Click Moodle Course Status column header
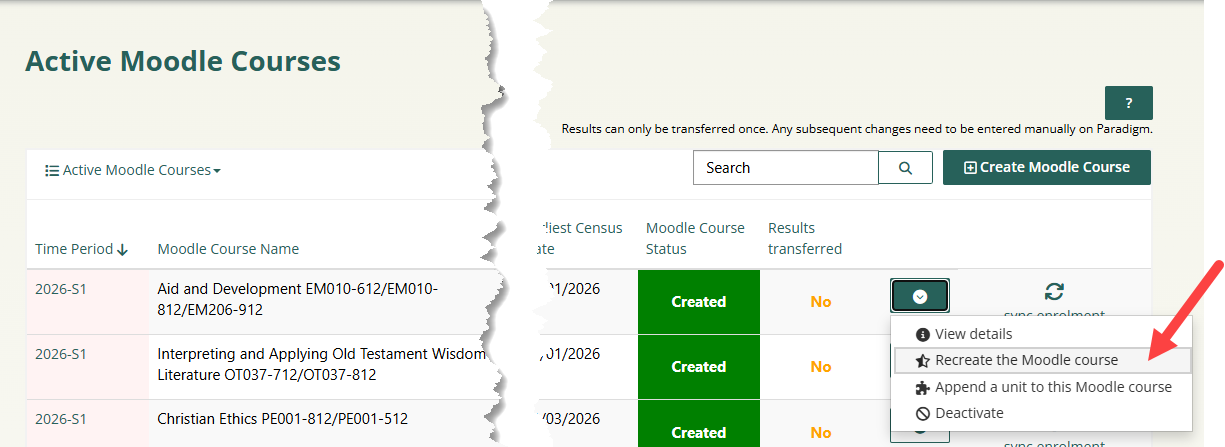The width and height of the screenshot is (1225, 447). point(695,238)
